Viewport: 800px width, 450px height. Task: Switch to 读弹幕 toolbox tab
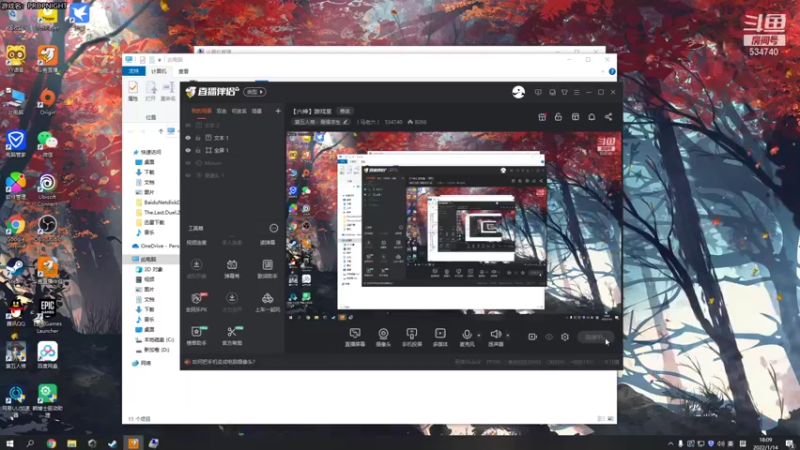click(267, 242)
